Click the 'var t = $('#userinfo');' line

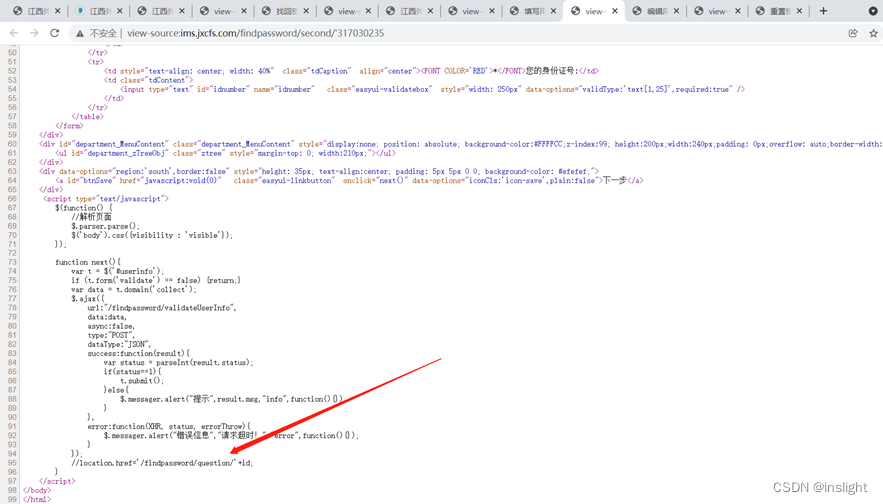(x=118, y=271)
